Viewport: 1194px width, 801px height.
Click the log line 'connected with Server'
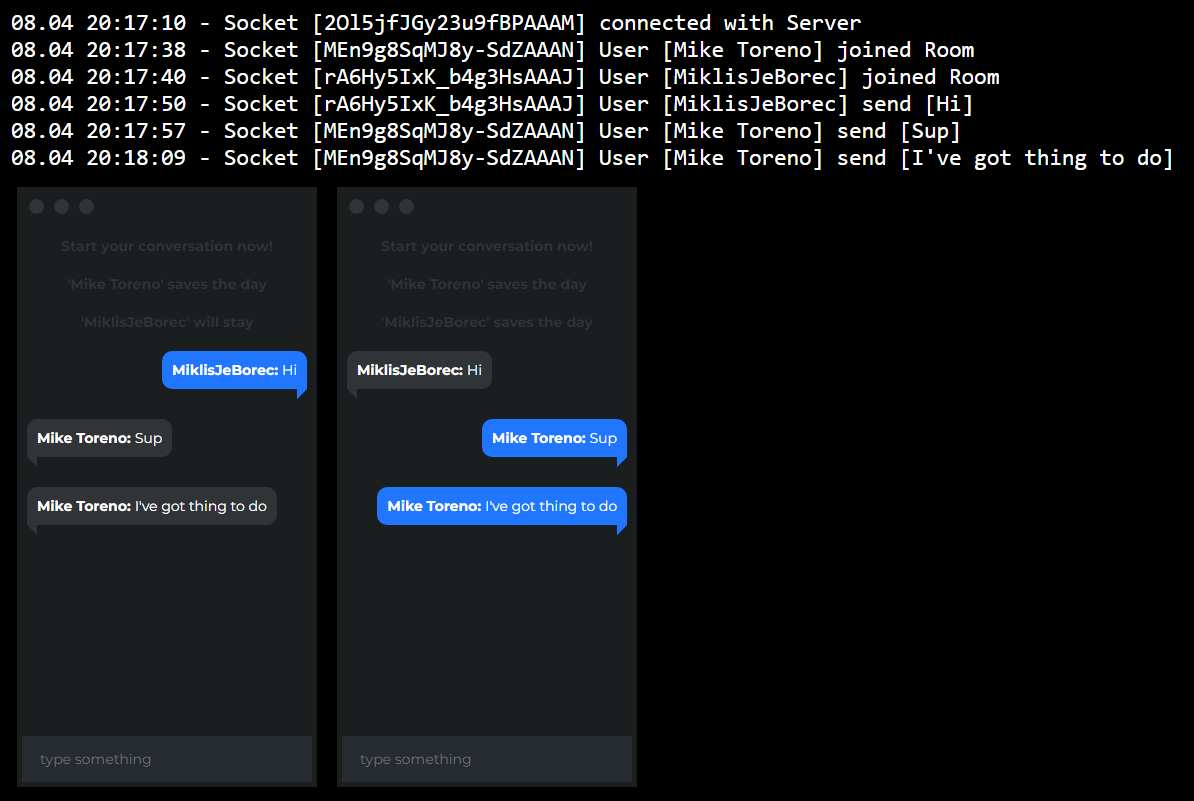click(436, 23)
